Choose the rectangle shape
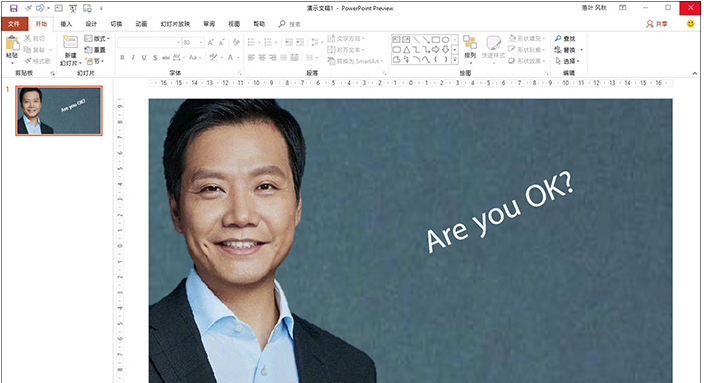 point(436,40)
